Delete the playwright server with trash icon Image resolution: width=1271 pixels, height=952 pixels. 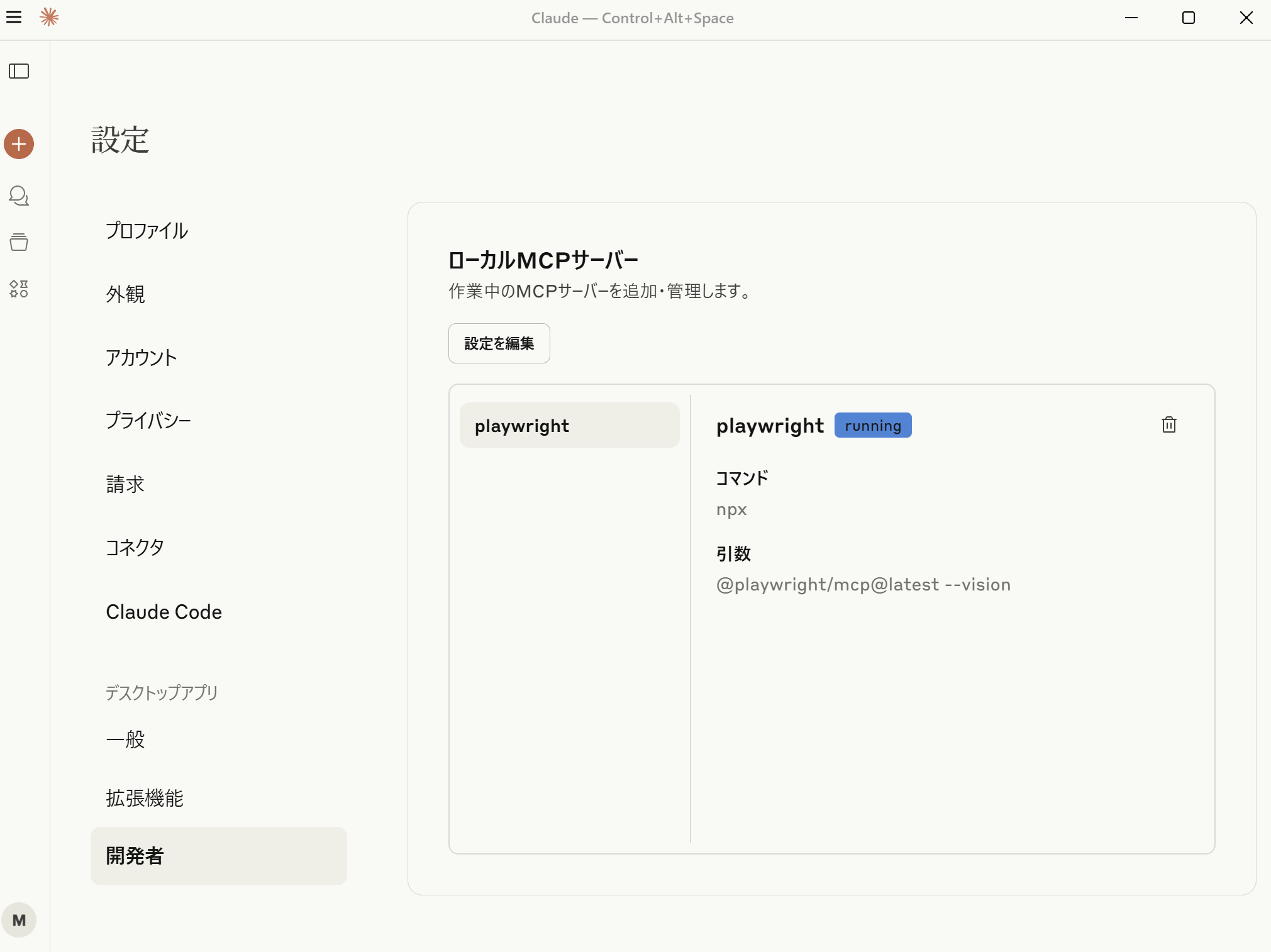(1169, 425)
